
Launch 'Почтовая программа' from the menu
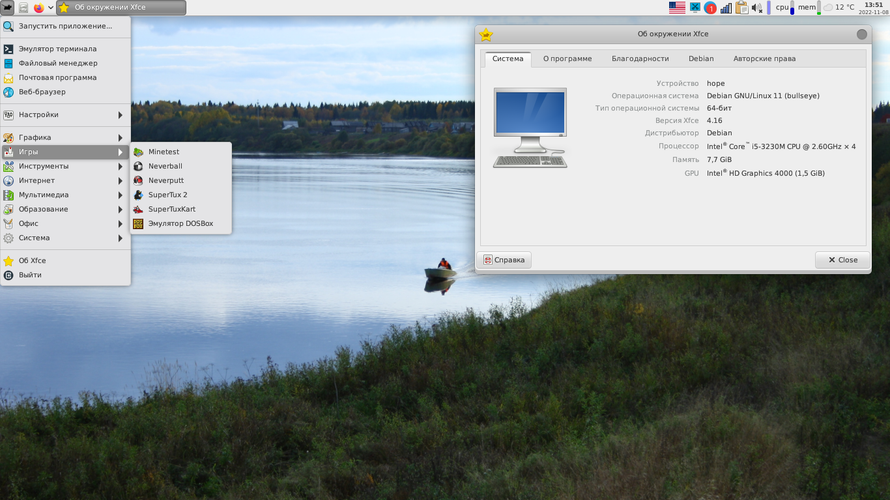tap(65, 77)
